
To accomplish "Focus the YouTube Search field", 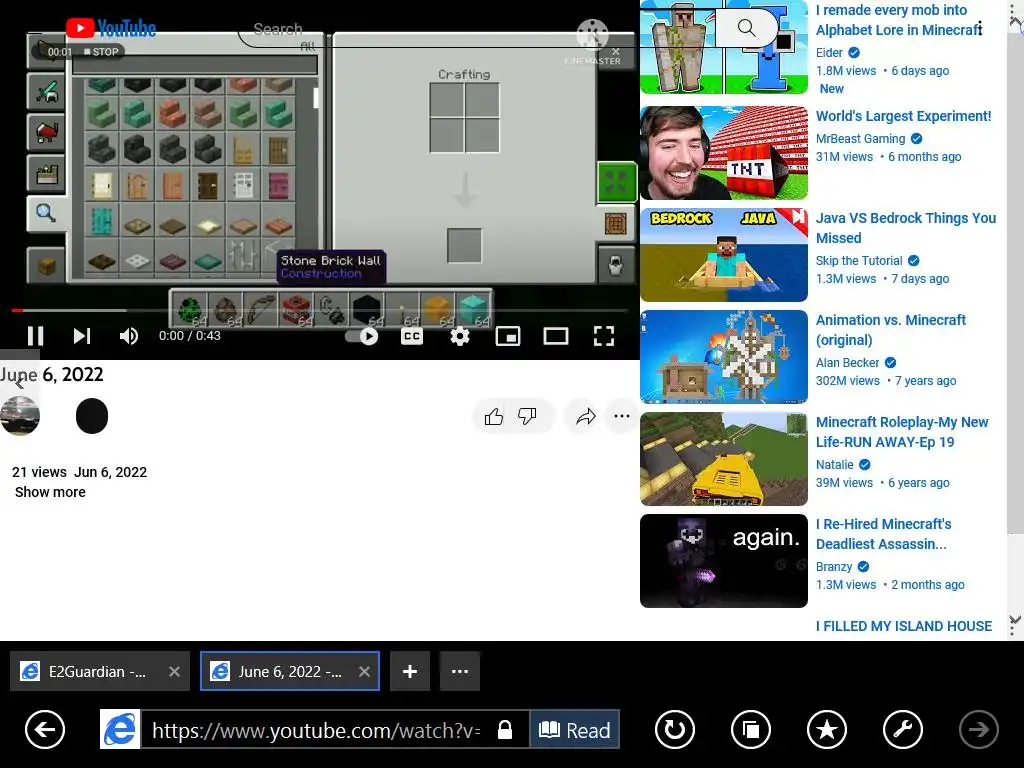I will tap(477, 29).
